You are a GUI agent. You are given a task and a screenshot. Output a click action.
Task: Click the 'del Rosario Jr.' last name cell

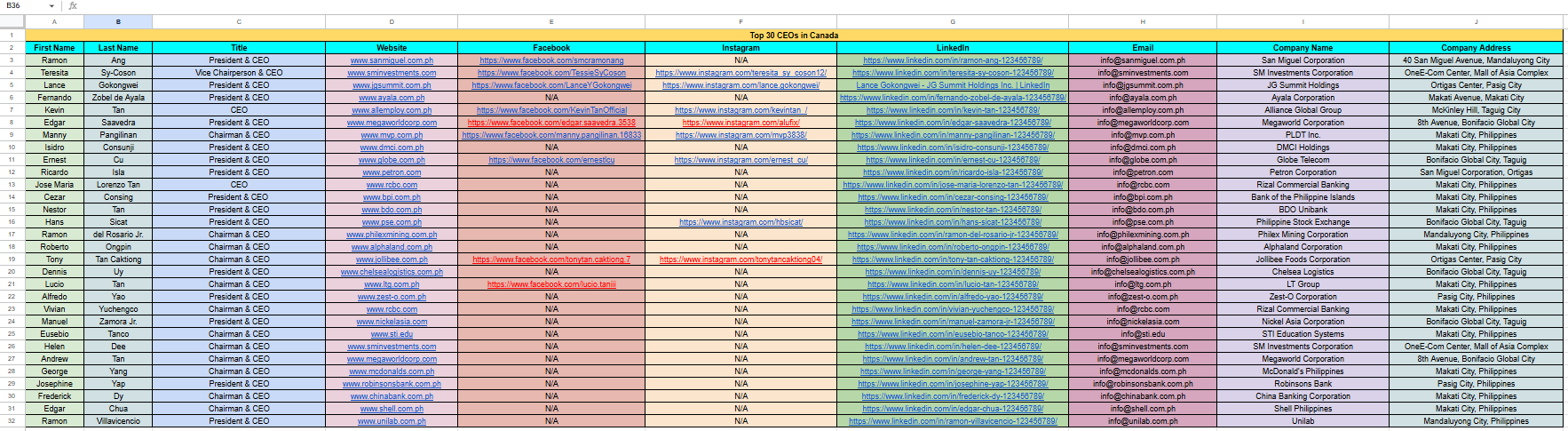coord(118,235)
